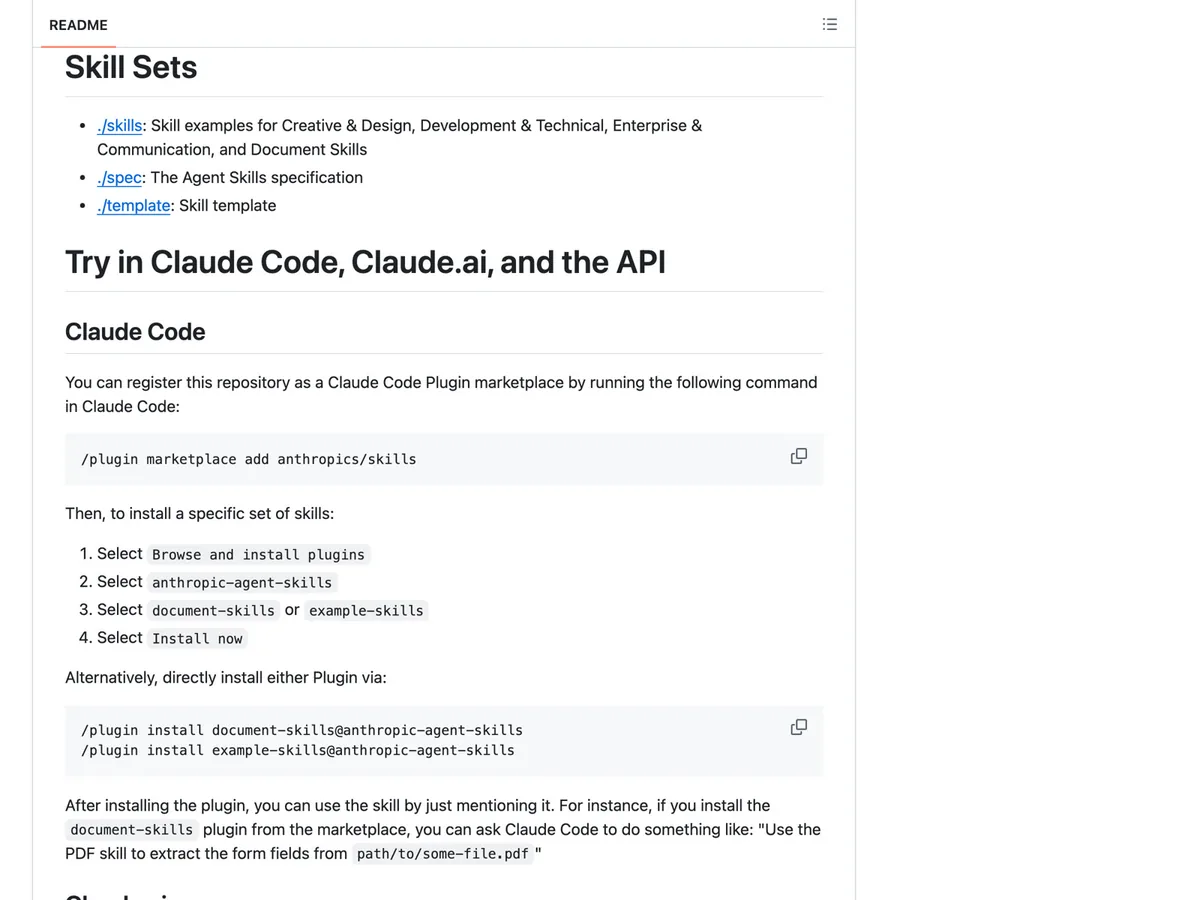Screen dimensions: 1200x900
Task: Click the /plugin marketplace add code block
Action: (x=444, y=460)
